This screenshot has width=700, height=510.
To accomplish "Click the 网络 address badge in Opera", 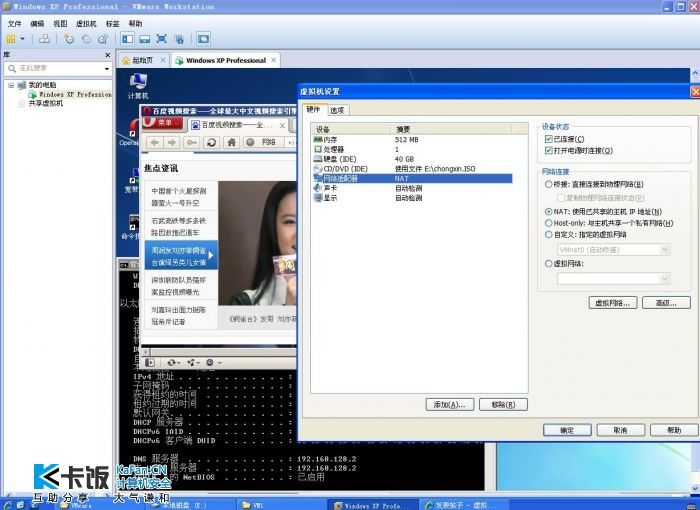I will coord(263,142).
